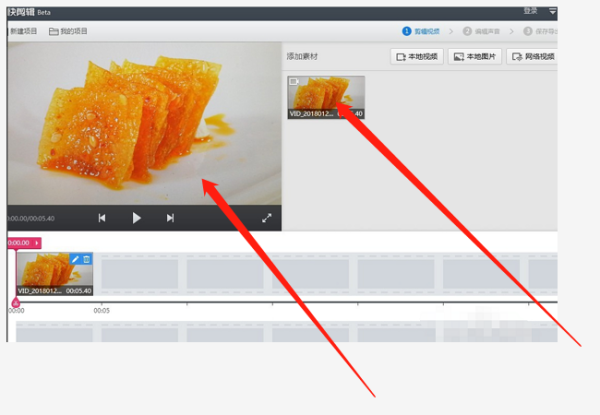Create new project (新建项目)
This screenshot has height=415, width=600.
pyautogui.click(x=23, y=31)
